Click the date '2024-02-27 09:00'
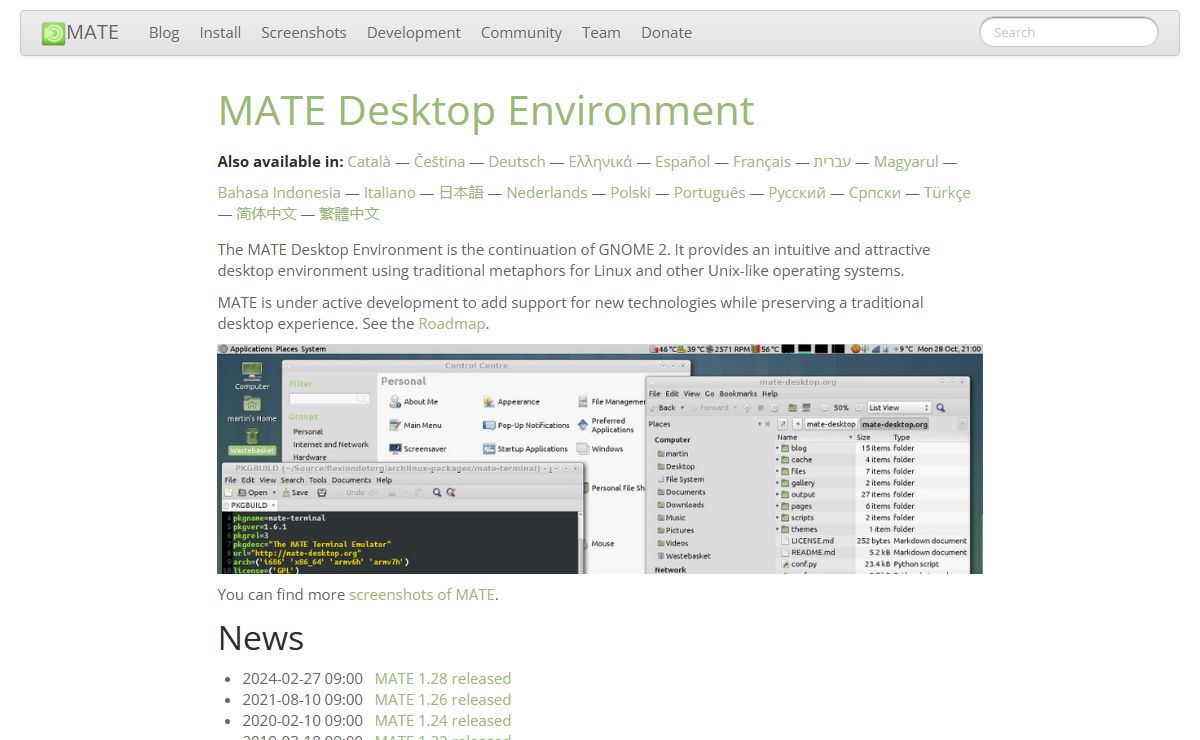 [303, 678]
